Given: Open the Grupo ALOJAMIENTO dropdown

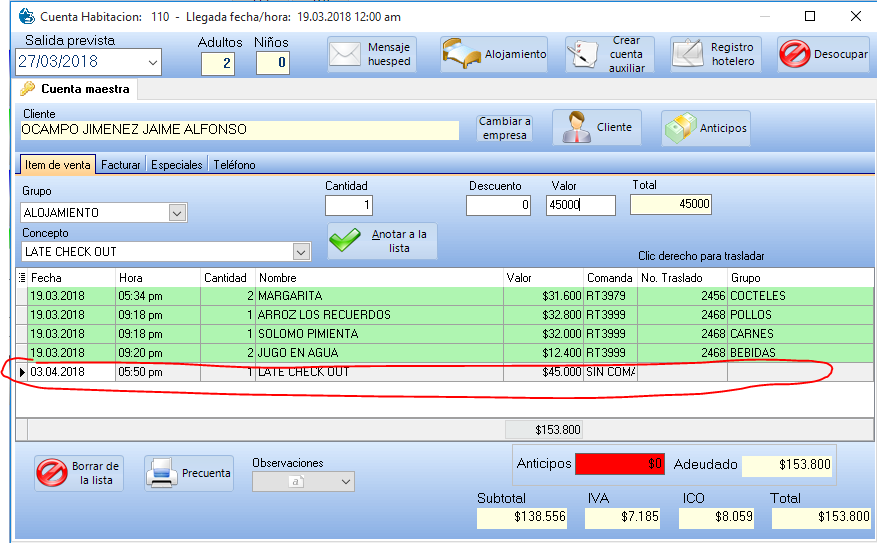Looking at the screenshot, I should click(x=177, y=212).
